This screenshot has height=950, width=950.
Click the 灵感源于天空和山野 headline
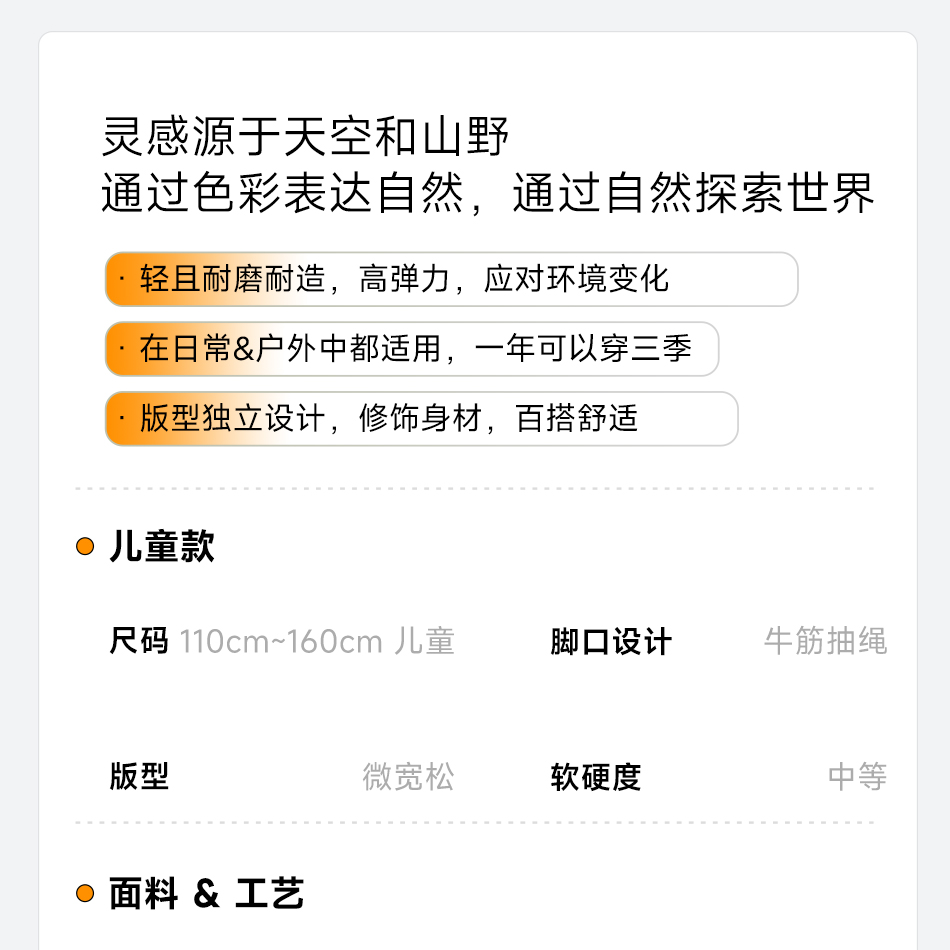point(306,136)
